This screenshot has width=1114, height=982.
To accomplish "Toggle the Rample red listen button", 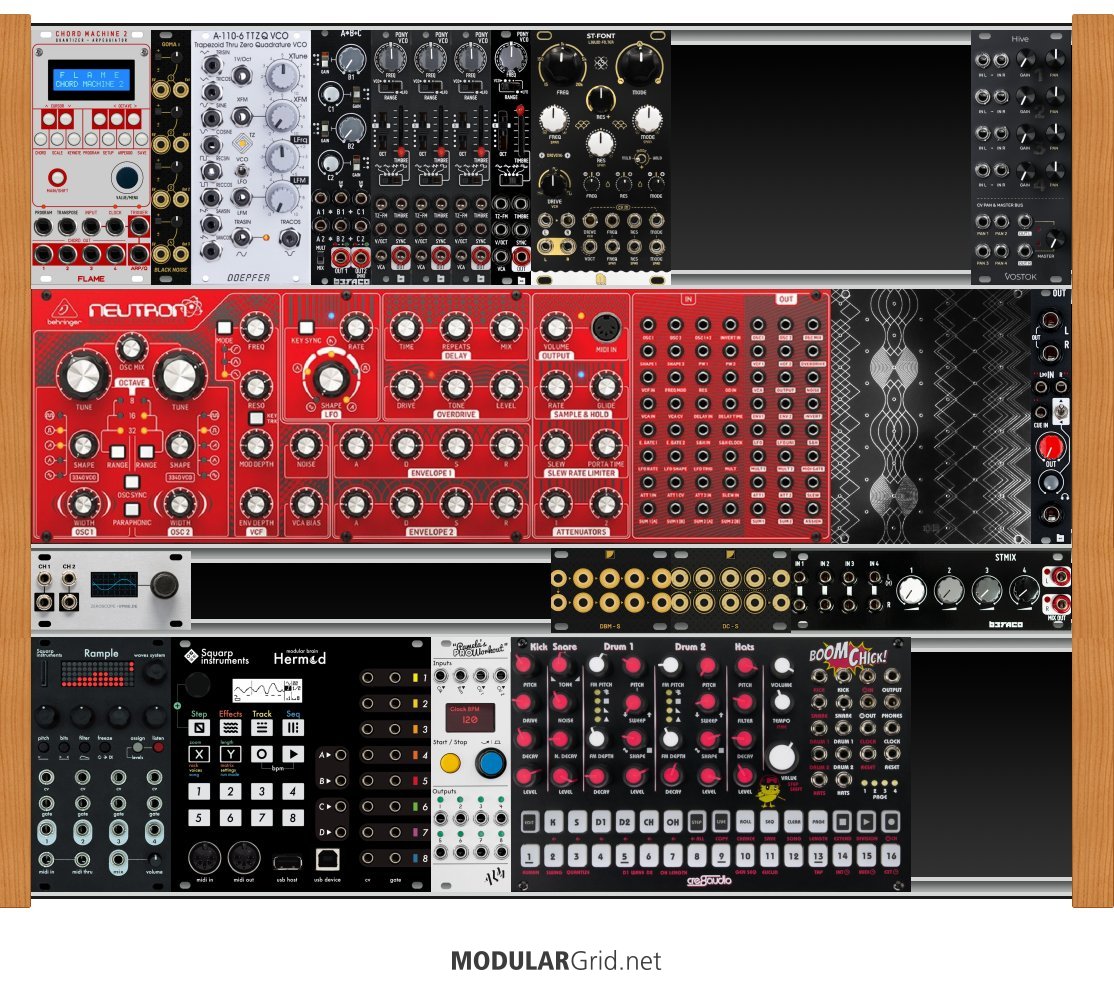I will [158, 748].
